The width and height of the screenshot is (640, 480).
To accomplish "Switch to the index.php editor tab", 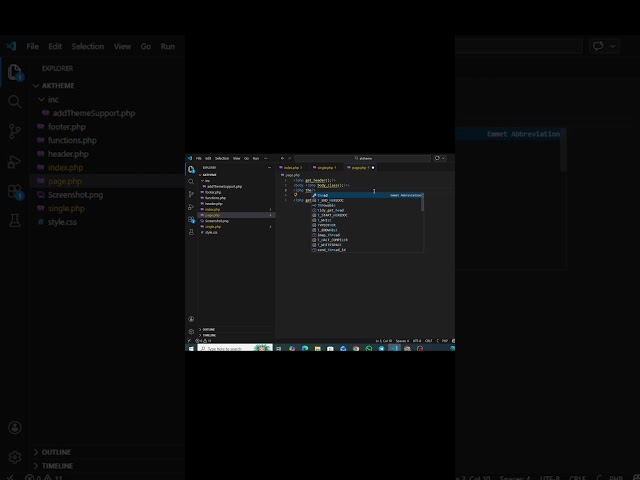I will pos(291,167).
